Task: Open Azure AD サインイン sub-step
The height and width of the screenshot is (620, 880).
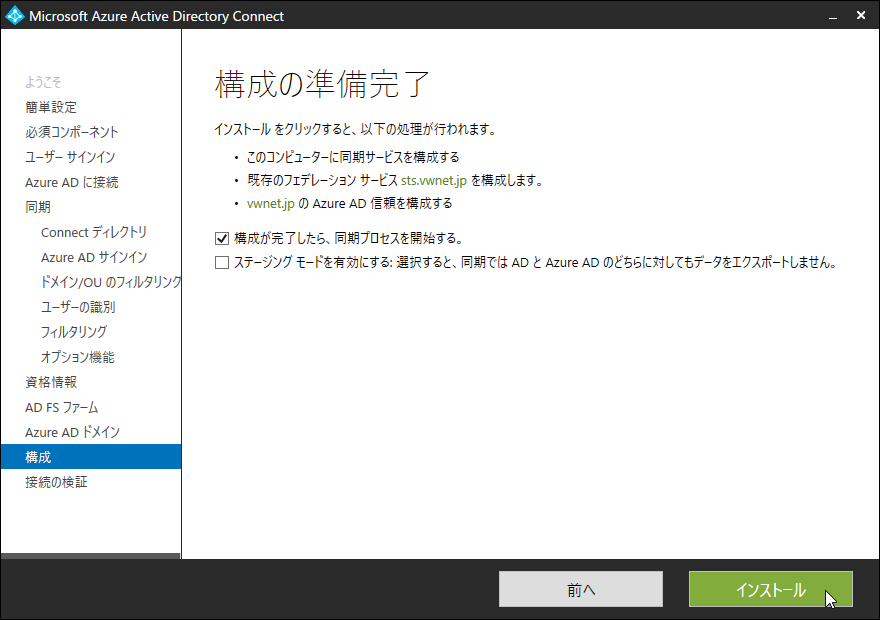Action: 94,258
